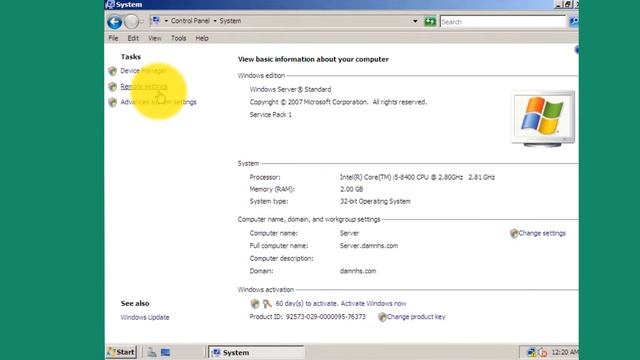This screenshot has width=640, height=360.
Task: Open Server Manager from Quick Launch
Action: (152, 352)
